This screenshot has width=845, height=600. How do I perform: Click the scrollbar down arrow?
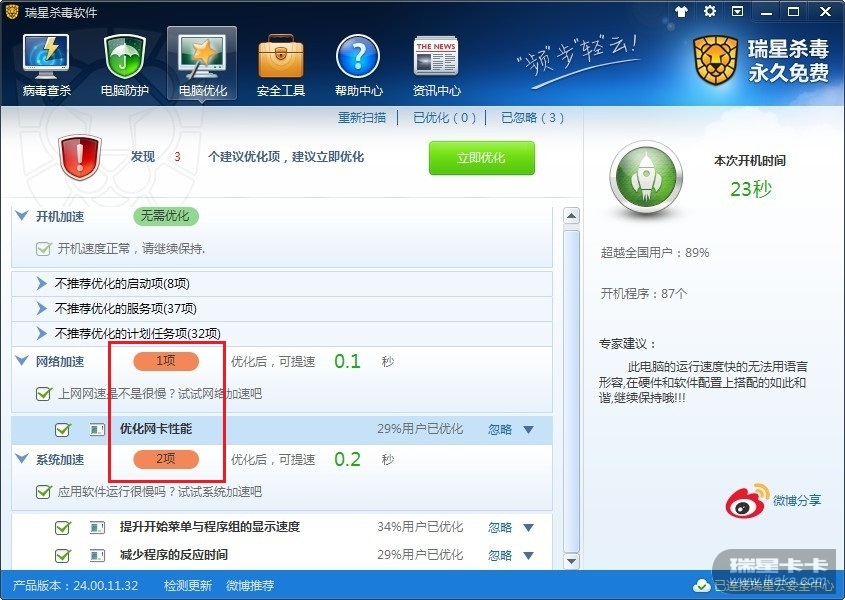(571, 561)
